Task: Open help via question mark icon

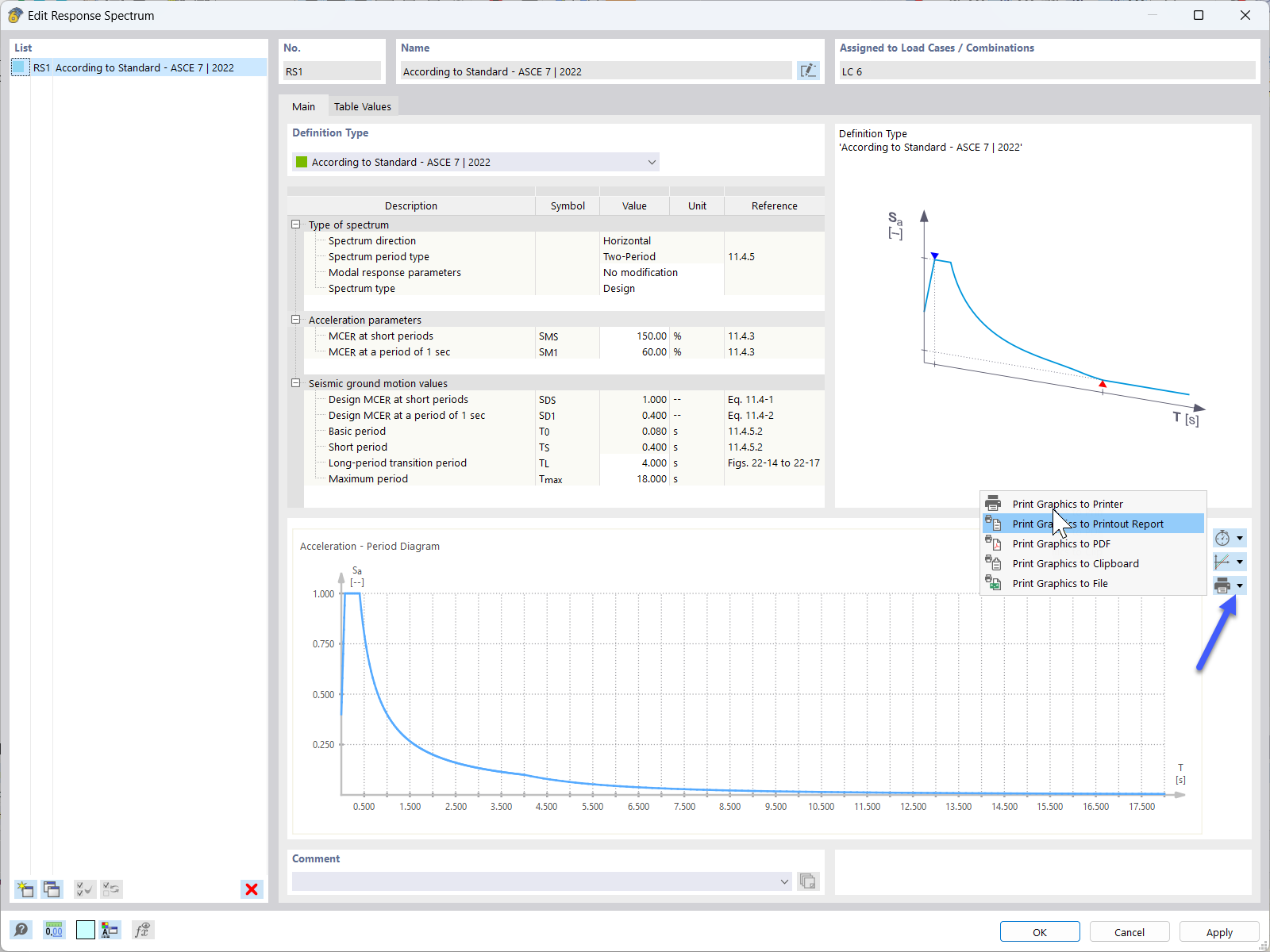Action: pos(21,930)
